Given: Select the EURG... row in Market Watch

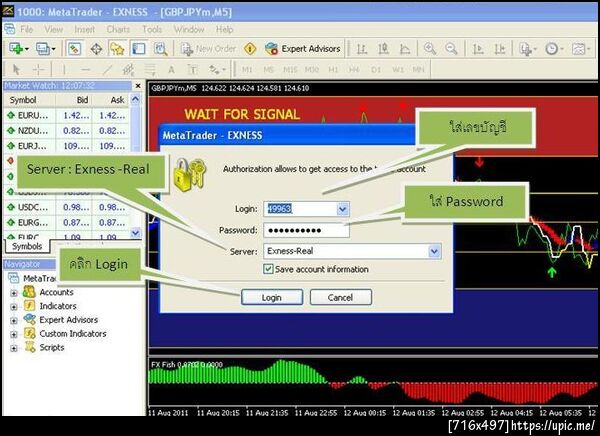Looking at the screenshot, I should [x=67, y=222].
